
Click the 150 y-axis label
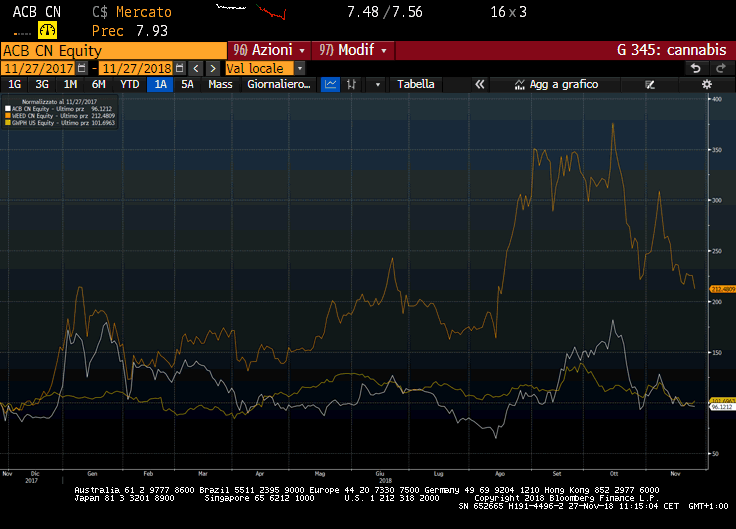tap(717, 353)
